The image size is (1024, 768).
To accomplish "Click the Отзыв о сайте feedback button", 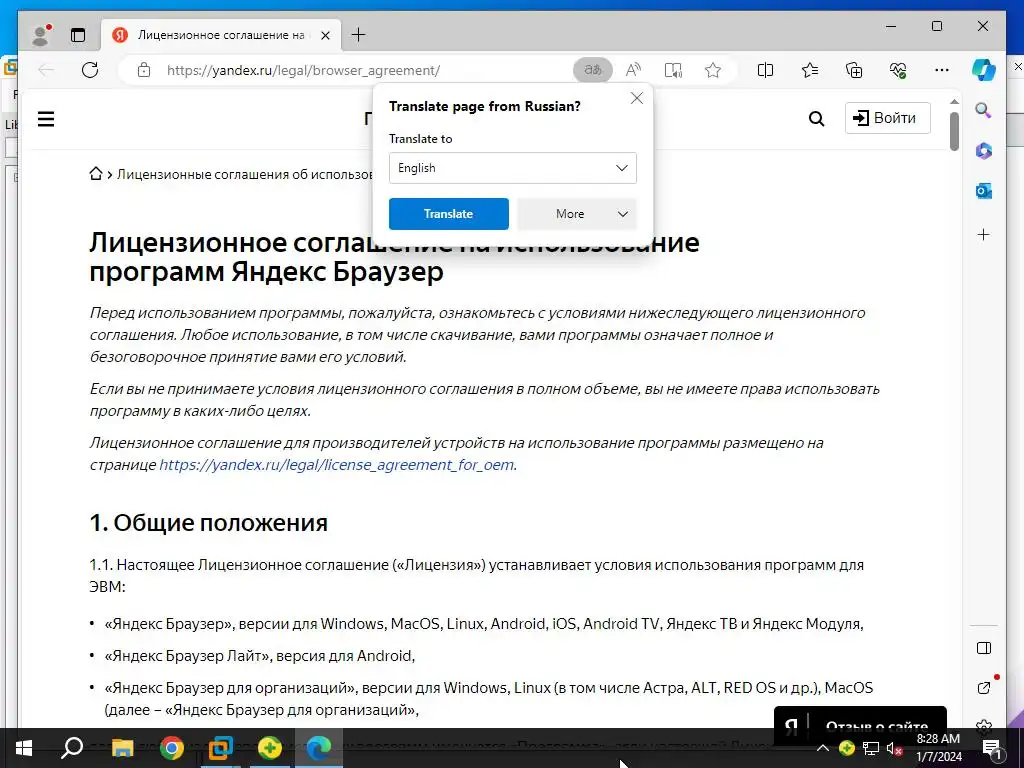I will [x=860, y=725].
